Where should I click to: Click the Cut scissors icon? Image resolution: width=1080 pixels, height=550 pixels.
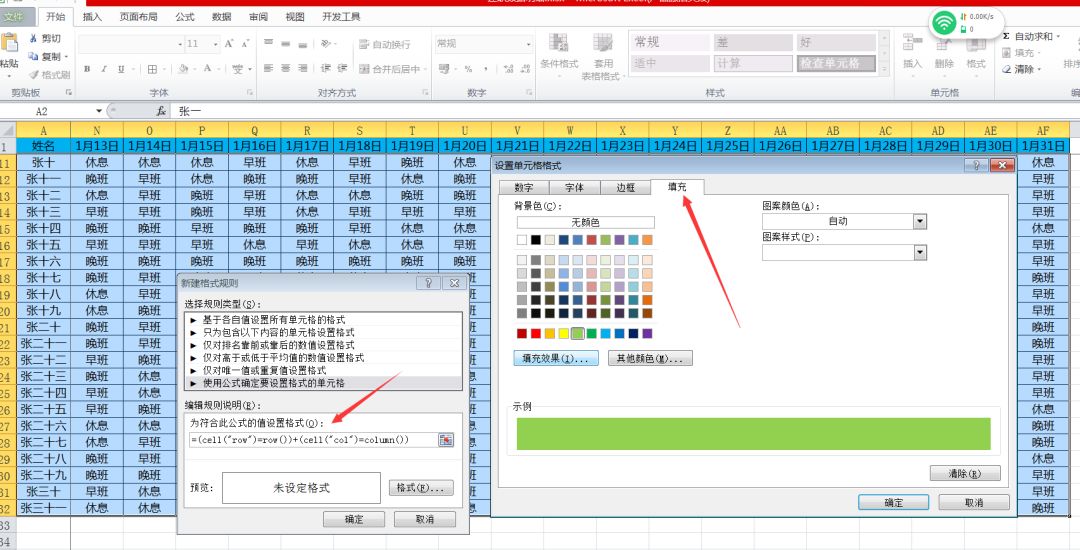(33, 39)
